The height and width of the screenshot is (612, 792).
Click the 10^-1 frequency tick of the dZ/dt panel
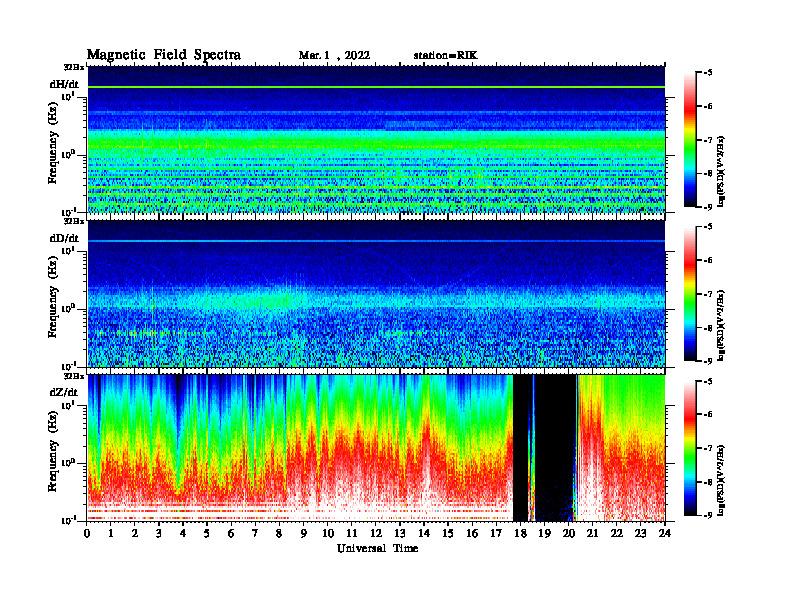click(x=67, y=520)
